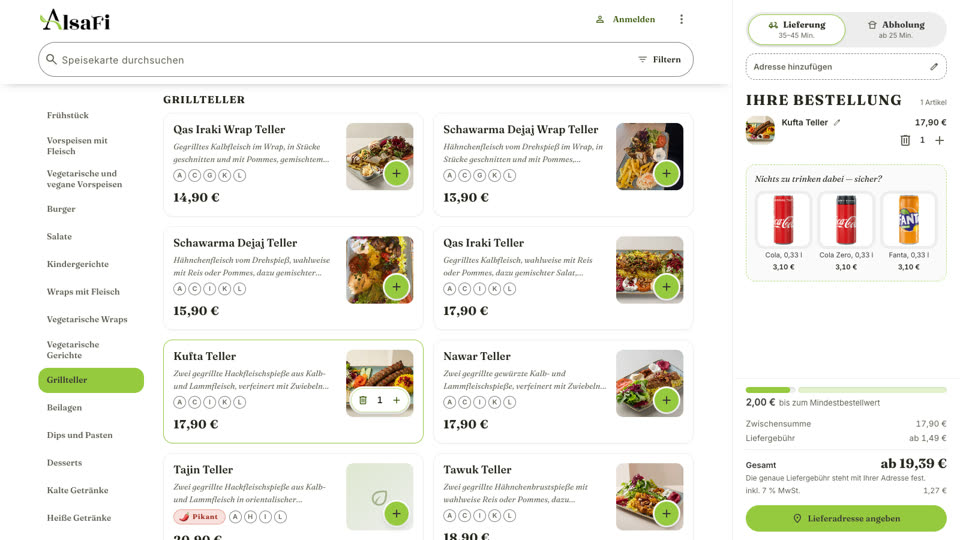Select Dips und Pasten category
The height and width of the screenshot is (540, 960).
click(80, 435)
